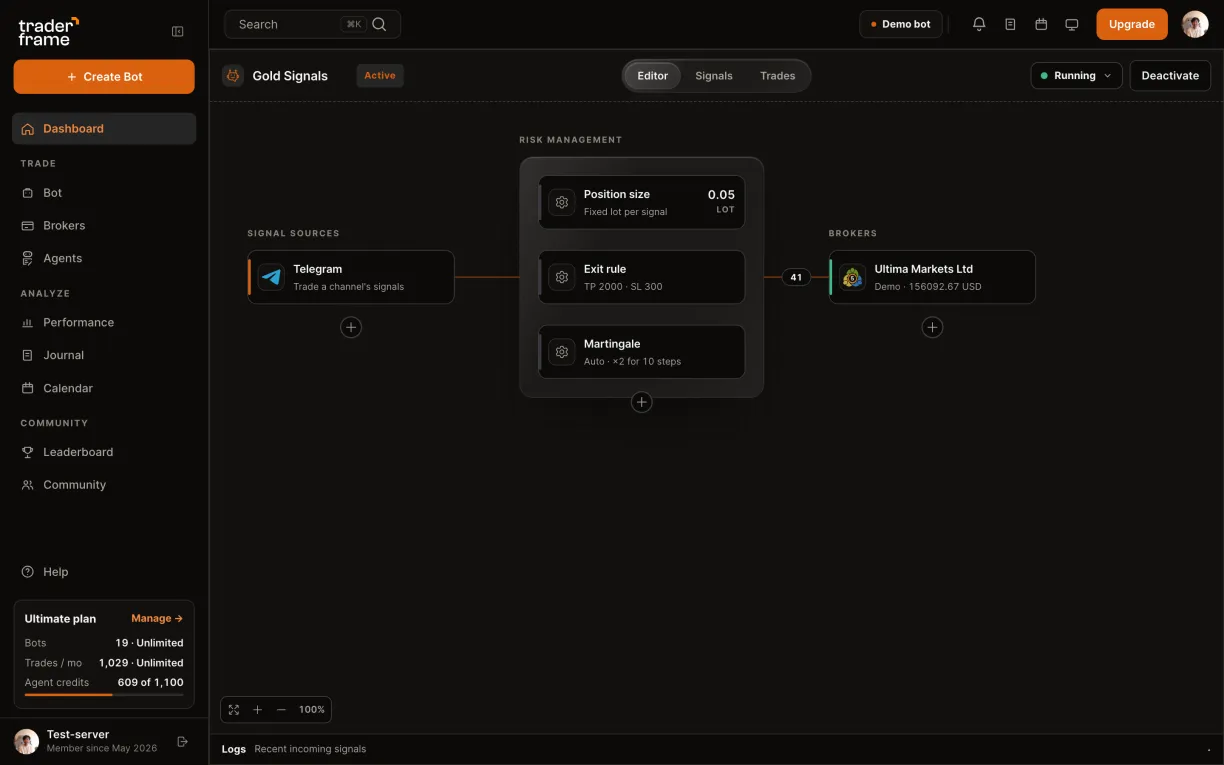Switch to the Trades tab
Viewport: 1224px width, 765px height.
tap(777, 76)
